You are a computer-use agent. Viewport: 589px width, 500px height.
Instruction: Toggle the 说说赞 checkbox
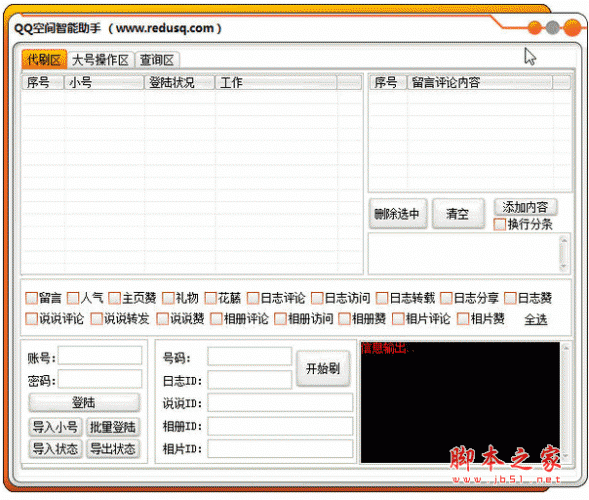click(x=163, y=319)
